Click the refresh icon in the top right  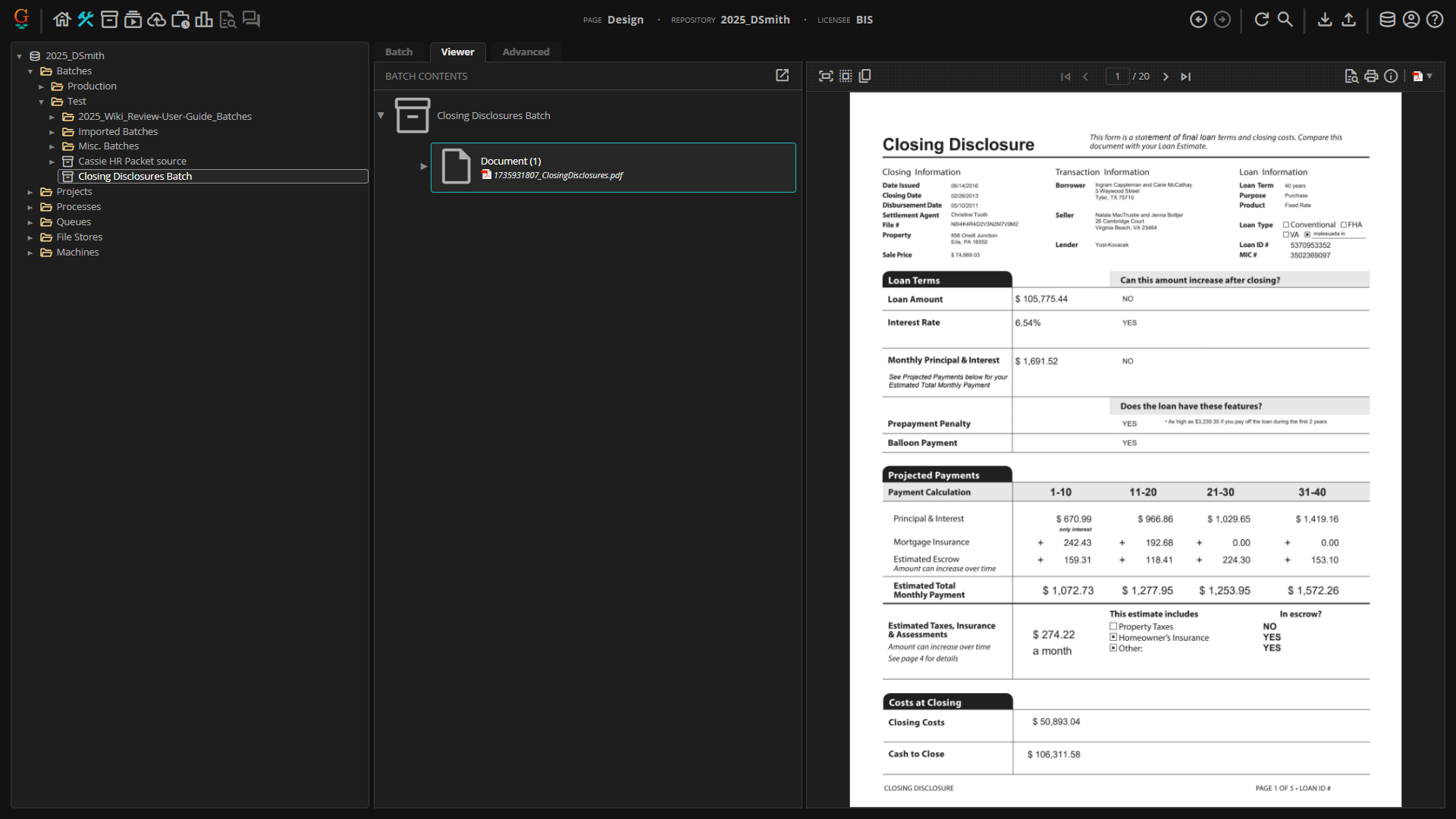[1261, 19]
